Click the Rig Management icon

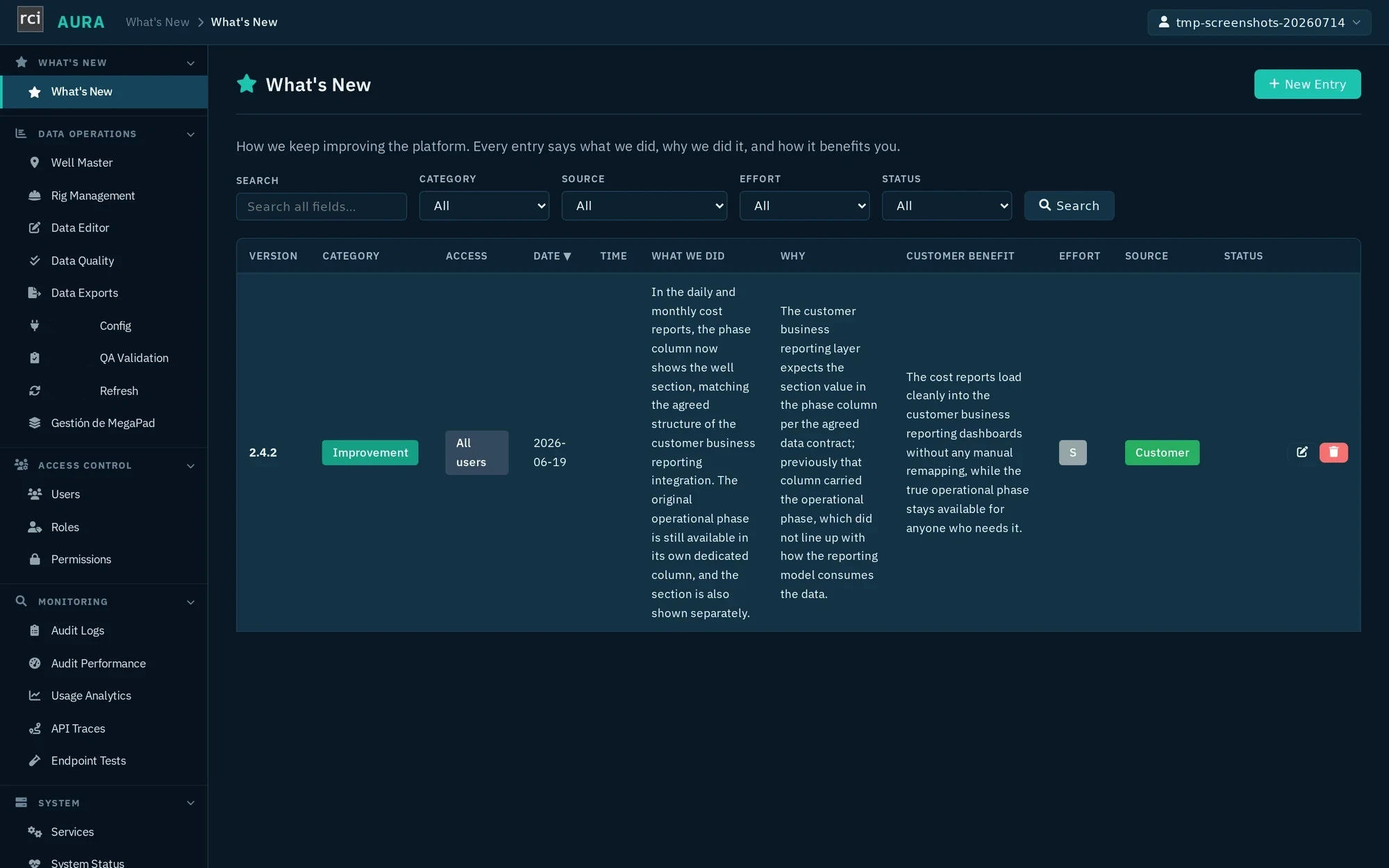pos(34,196)
